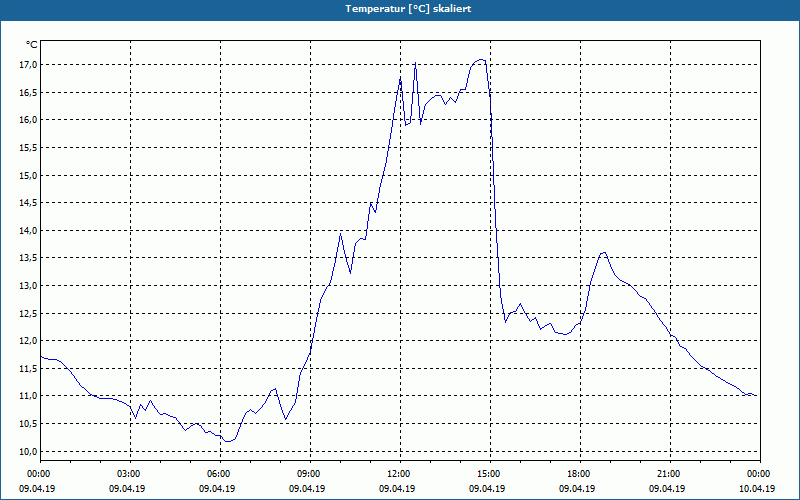800x500 pixels.
Task: Select the '16,5' y-axis value
Action: 29,92
